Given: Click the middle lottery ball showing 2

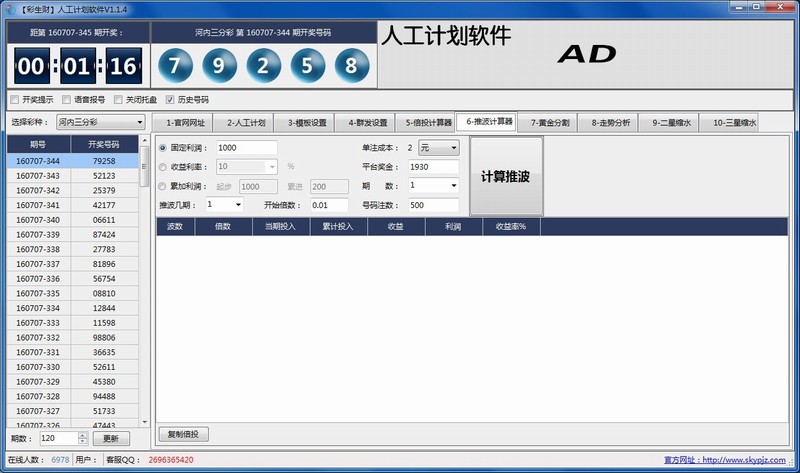Looking at the screenshot, I should (263, 67).
